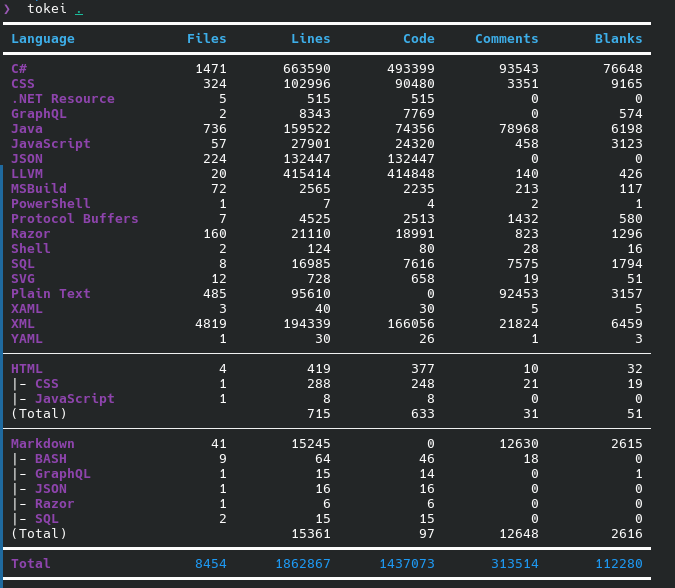Image resolution: width=675 pixels, height=588 pixels.
Task: Click the total blanks value 112280
Action: click(x=619, y=564)
